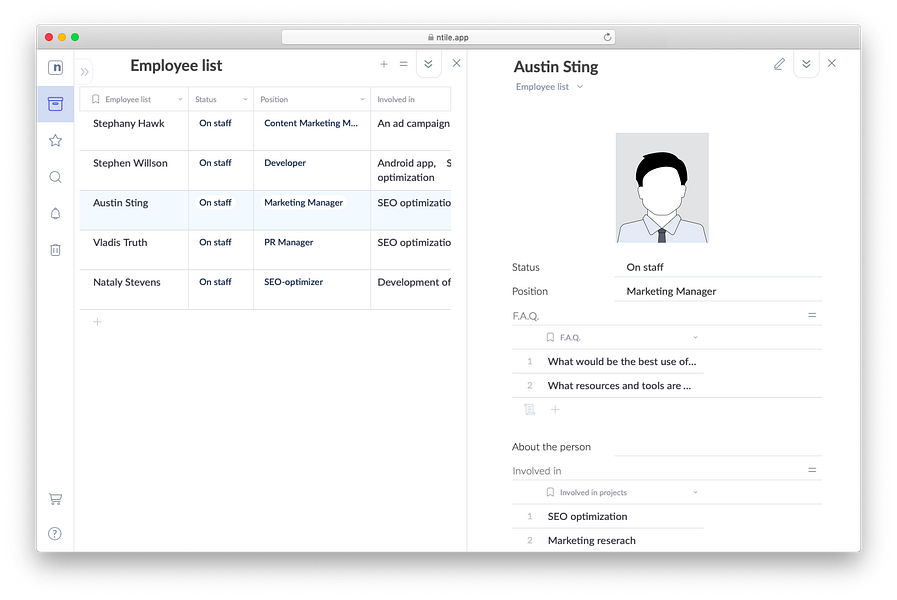This screenshot has height=600, width=897.
Task: Close the Employee list panel
Action: tap(457, 63)
